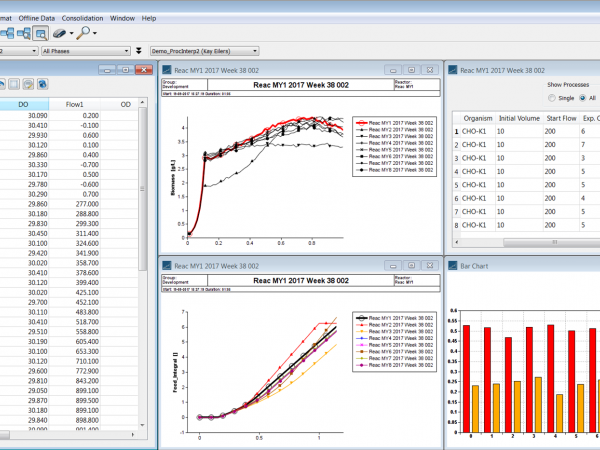Click Flow1 cell value 899.500

pos(75,400)
